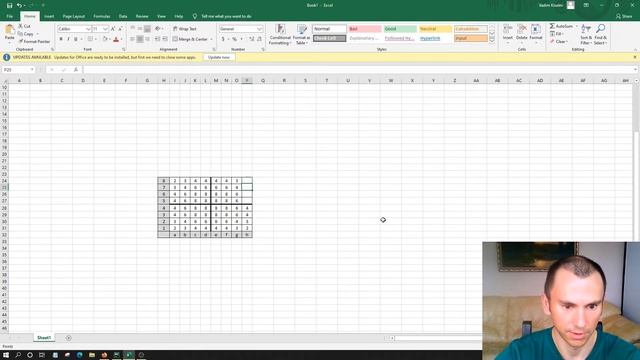640x360 pixels.
Task: Toggle bold formatting
Action: [x=61, y=39]
